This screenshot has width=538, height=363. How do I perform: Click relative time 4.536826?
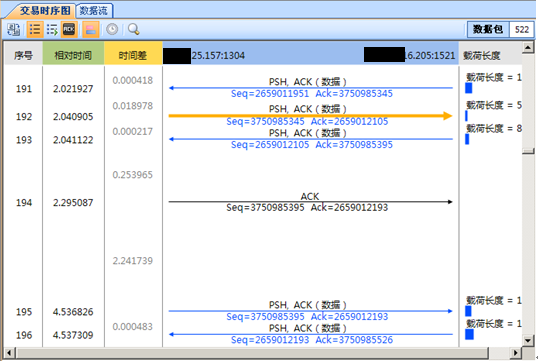73,312
